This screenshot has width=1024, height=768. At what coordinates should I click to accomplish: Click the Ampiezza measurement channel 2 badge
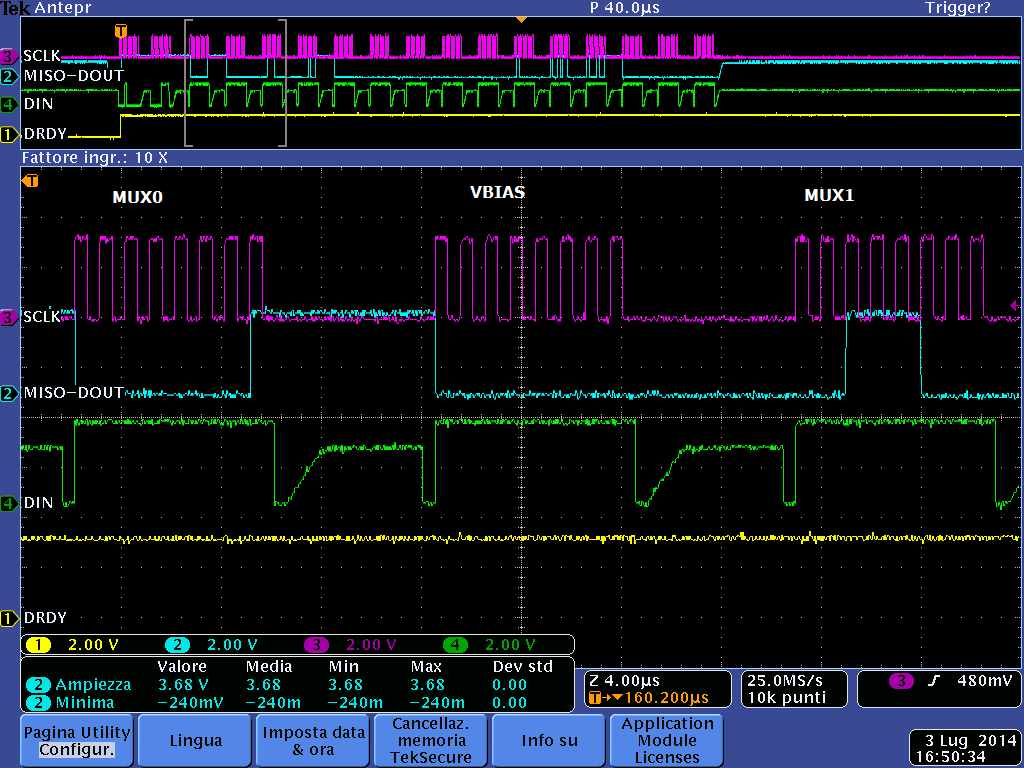[38, 685]
